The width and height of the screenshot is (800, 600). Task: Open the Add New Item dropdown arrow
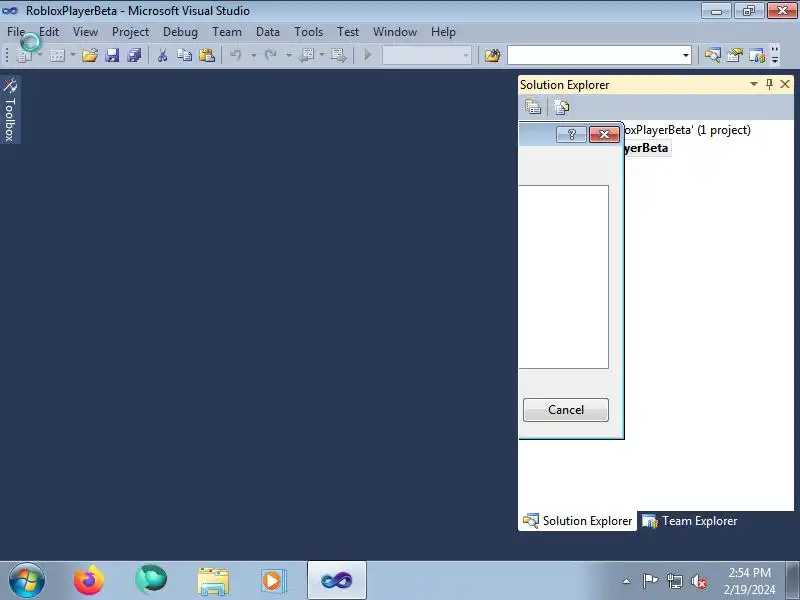click(x=72, y=55)
